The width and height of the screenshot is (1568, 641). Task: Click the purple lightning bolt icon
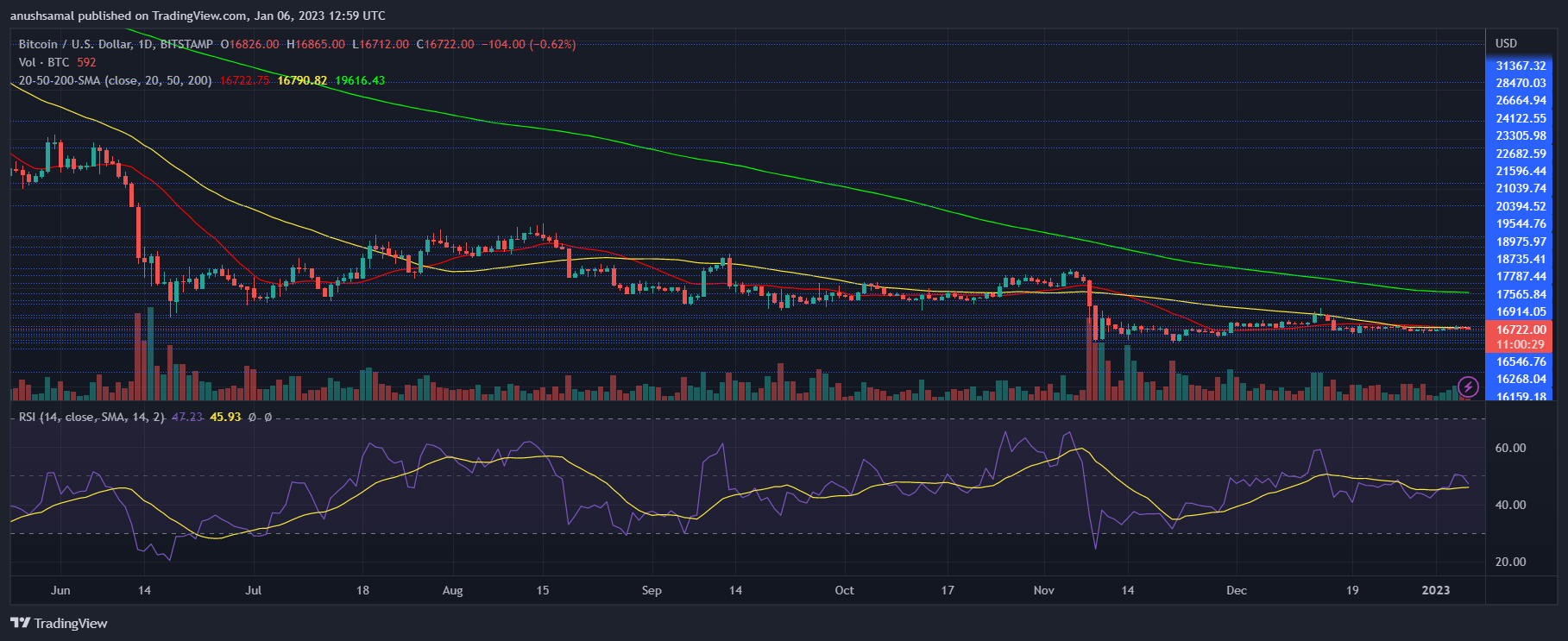pyautogui.click(x=1468, y=386)
